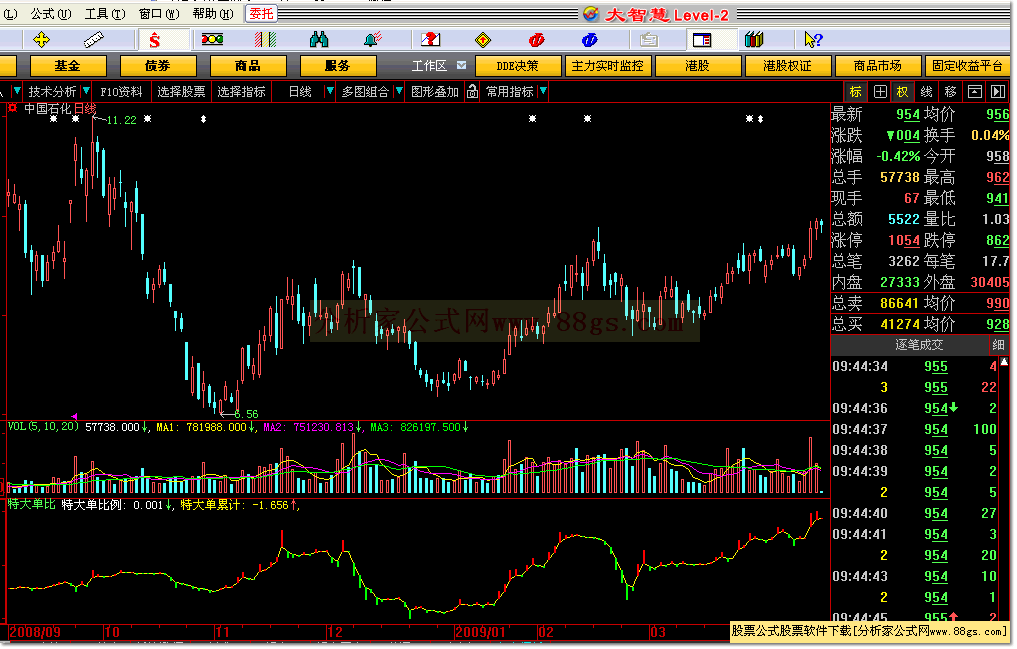Click the red question mark chart icon
The image size is (1017, 649).
click(430, 40)
